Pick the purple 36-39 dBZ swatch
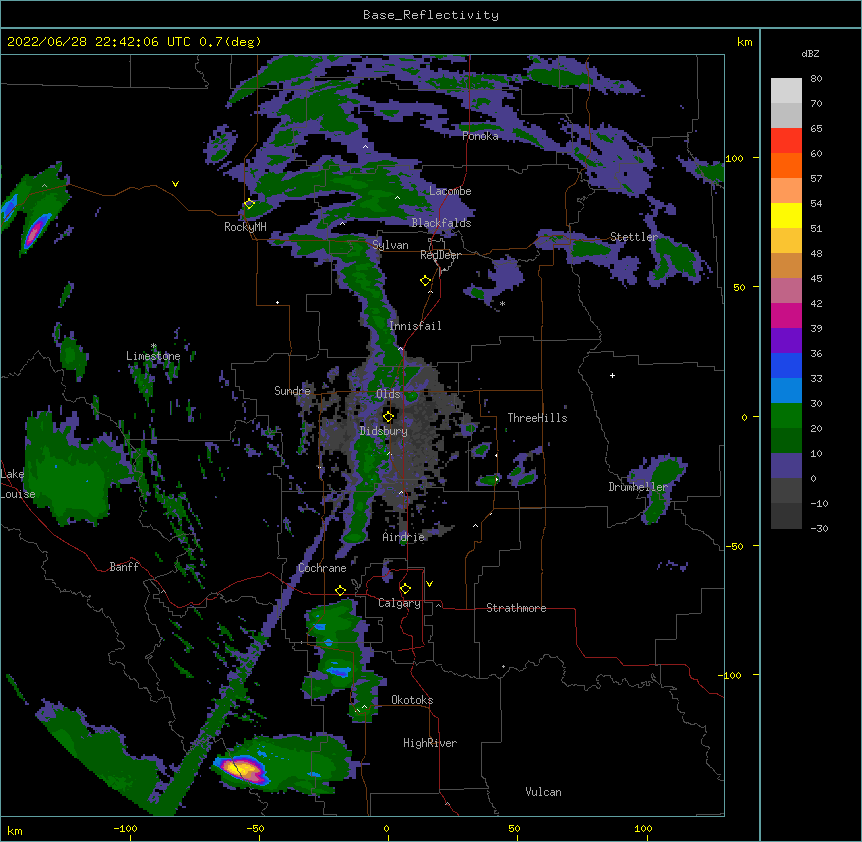Viewport: 862px width, 842px height. [786, 341]
